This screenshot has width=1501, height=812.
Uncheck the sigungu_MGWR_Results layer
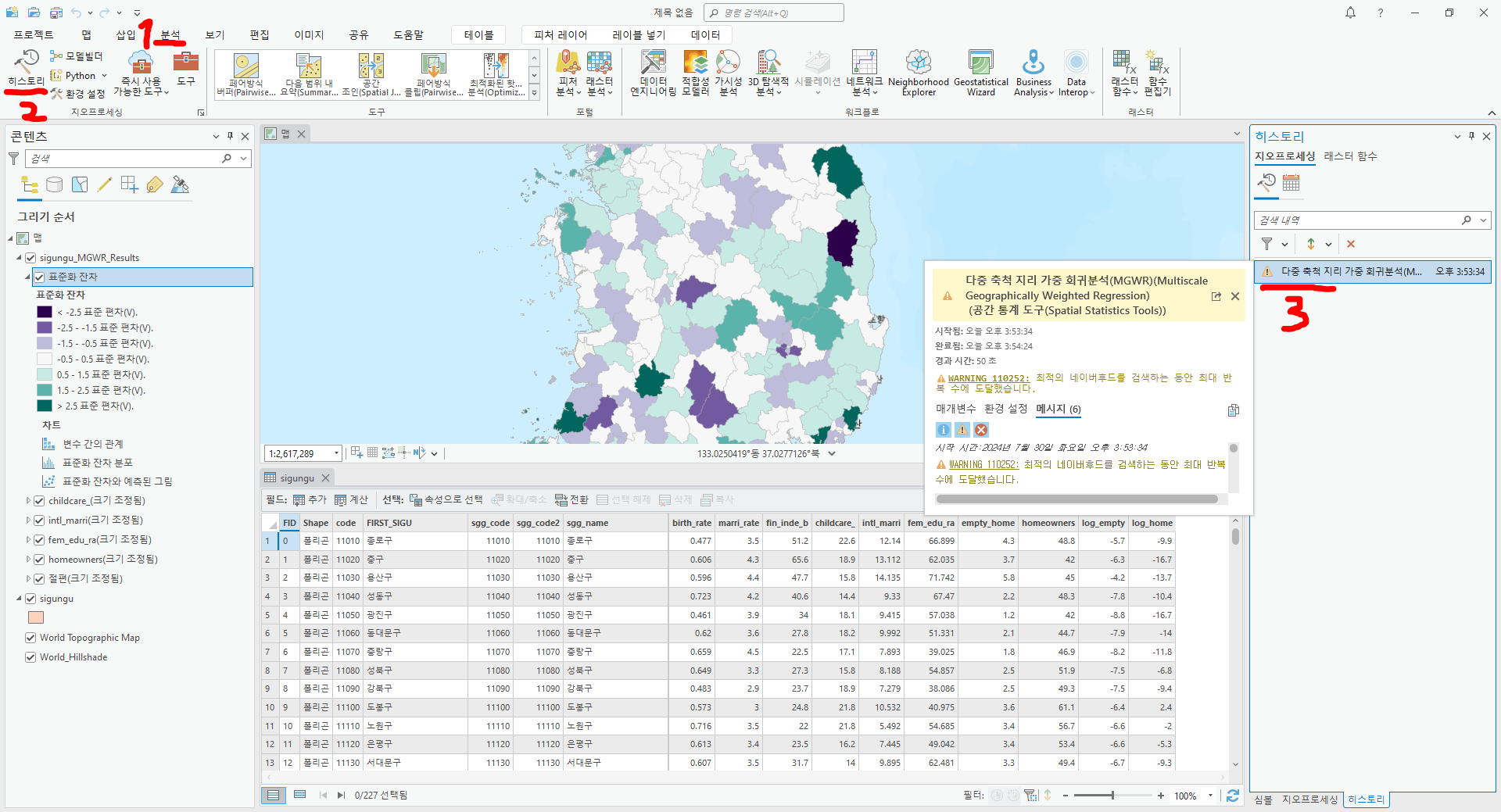click(30, 258)
